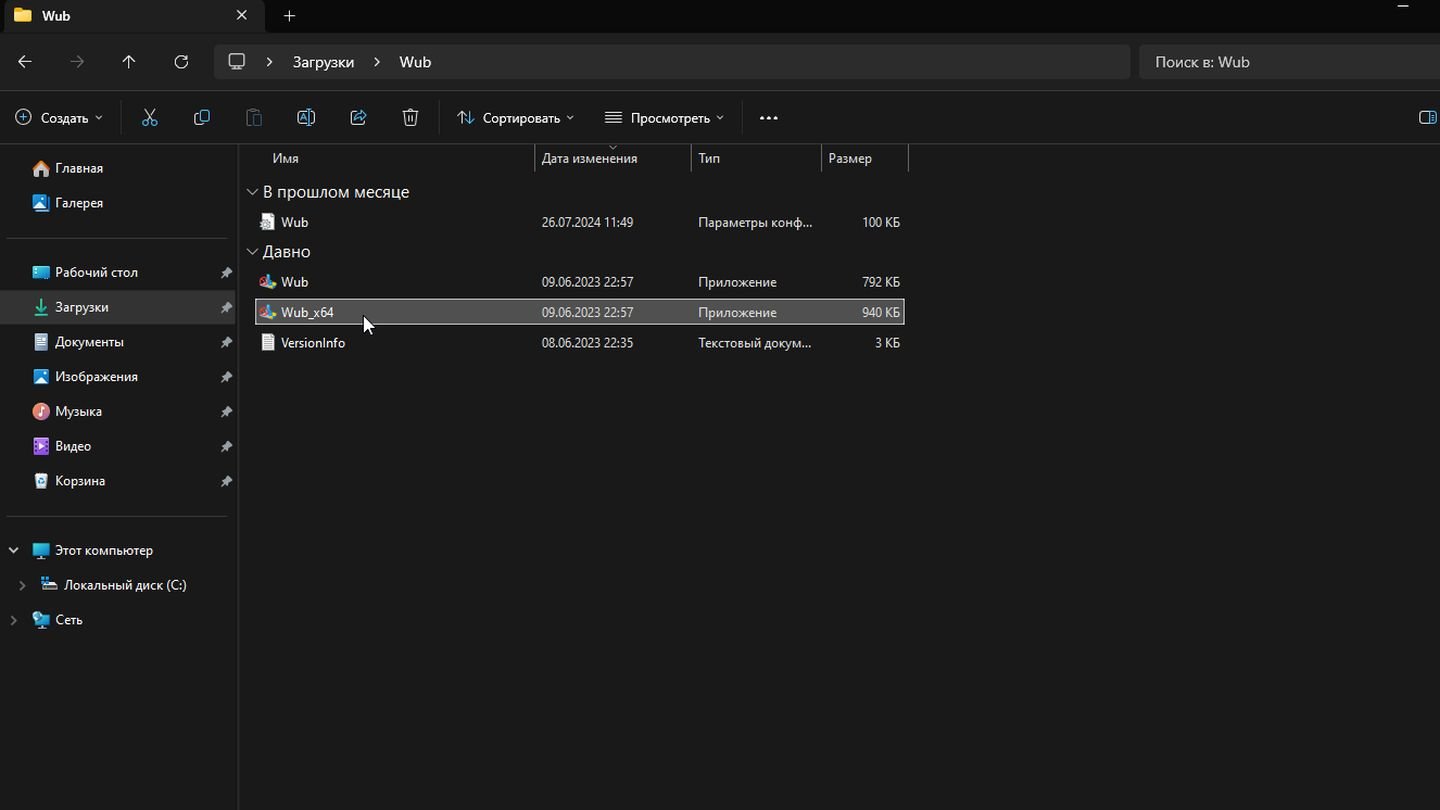
Task: Click Wub in the address bar breadcrumb
Action: point(415,62)
